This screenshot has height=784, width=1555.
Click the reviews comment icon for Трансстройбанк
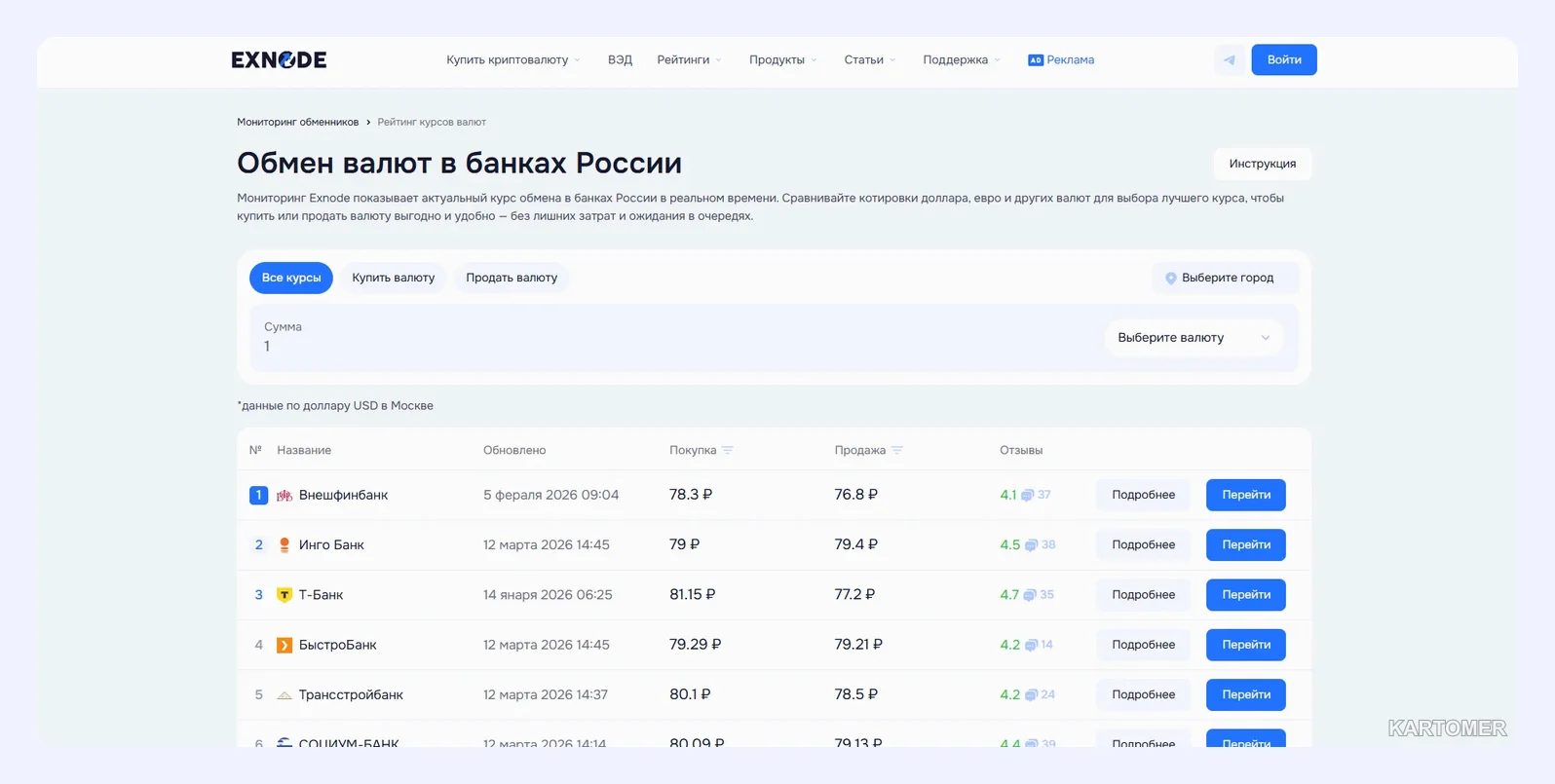(x=1031, y=695)
